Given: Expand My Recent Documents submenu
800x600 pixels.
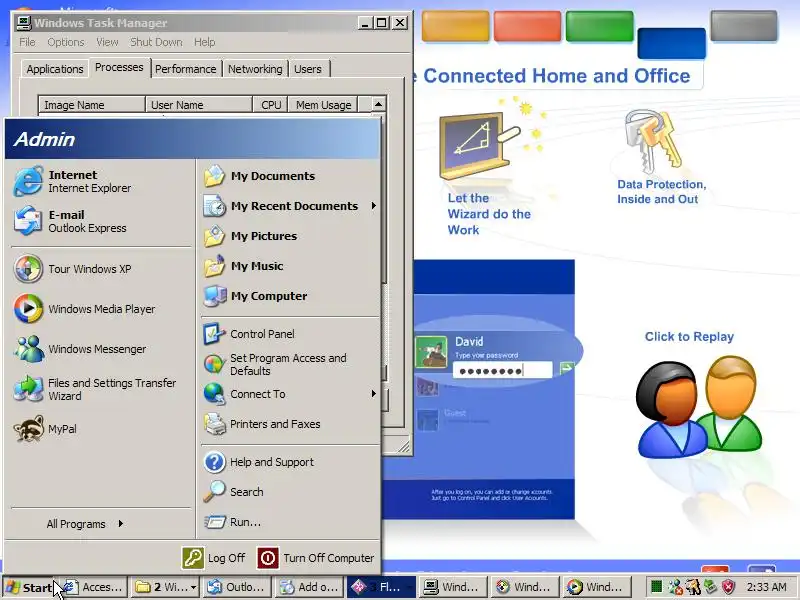Looking at the screenshot, I should (373, 206).
